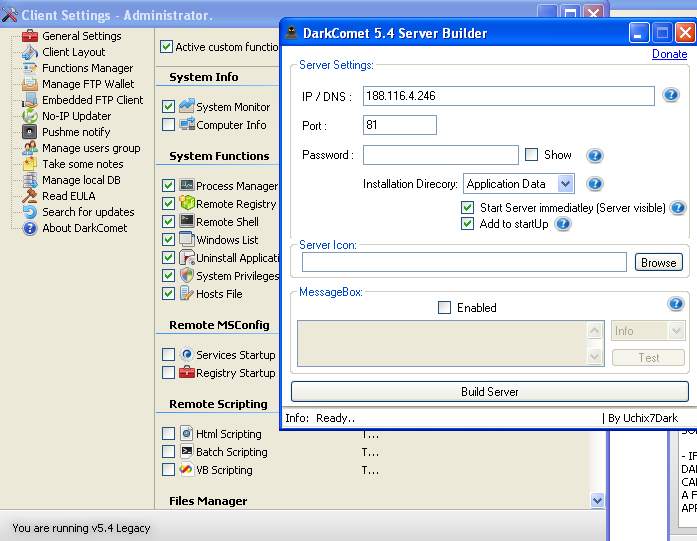Click the MessageBox Test button

(648, 358)
